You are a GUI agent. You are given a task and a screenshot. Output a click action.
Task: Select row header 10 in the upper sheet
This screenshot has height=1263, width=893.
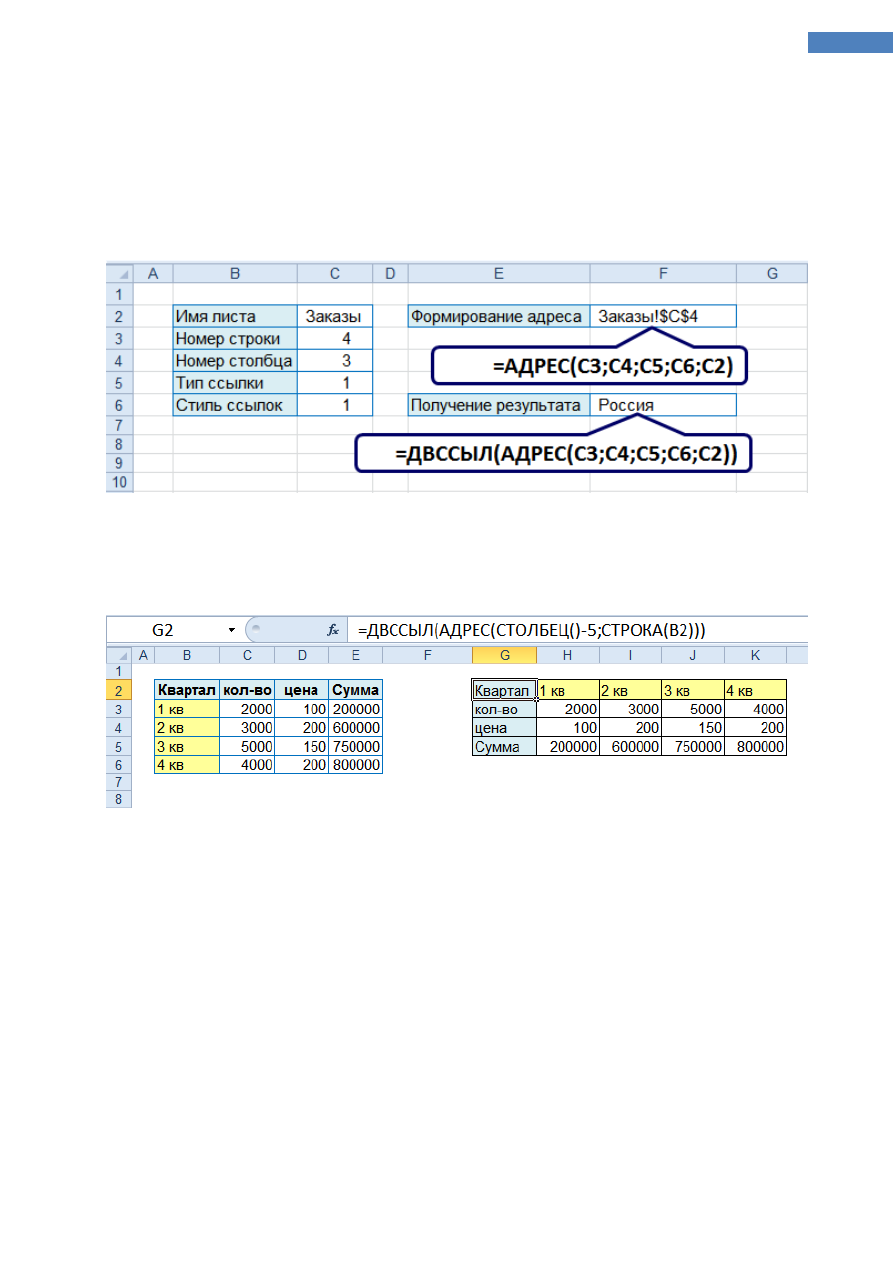120,482
